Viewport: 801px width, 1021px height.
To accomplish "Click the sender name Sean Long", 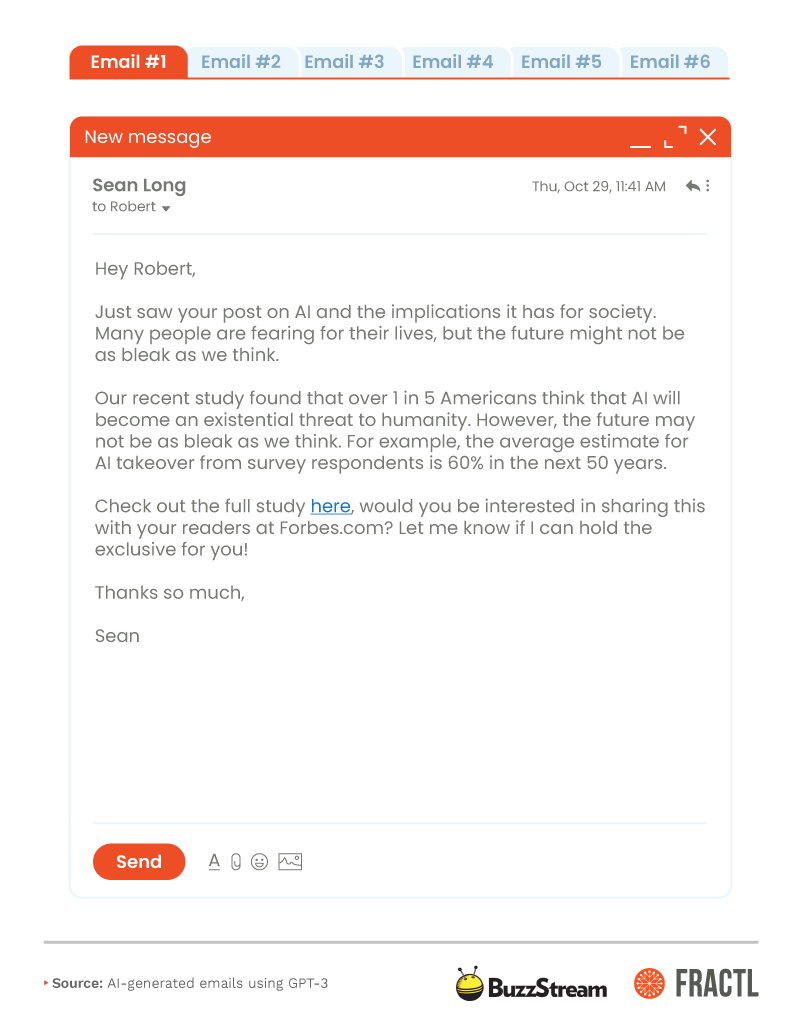I will 139,185.
